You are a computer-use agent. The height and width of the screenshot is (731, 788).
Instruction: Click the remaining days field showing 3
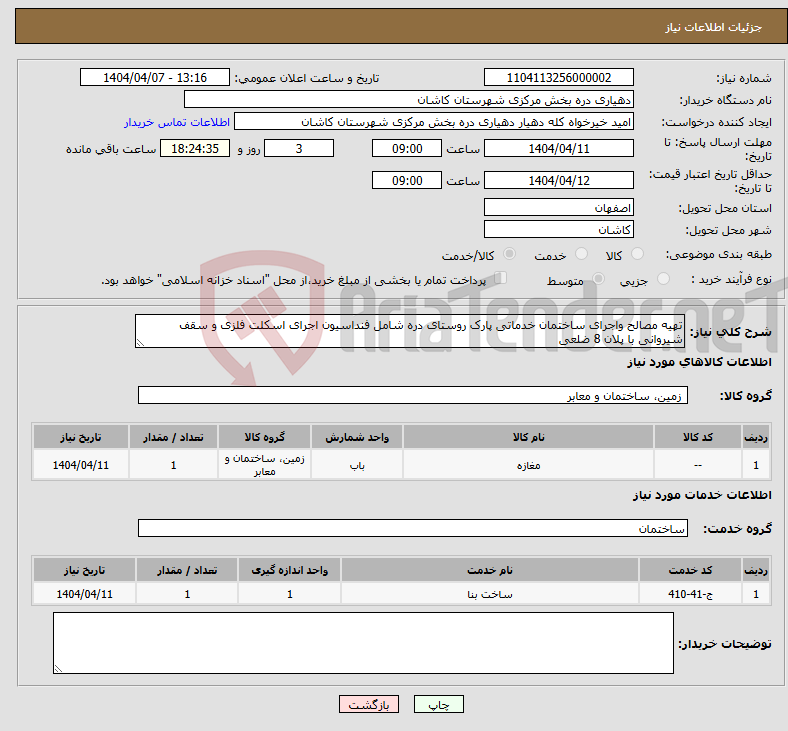[299, 148]
